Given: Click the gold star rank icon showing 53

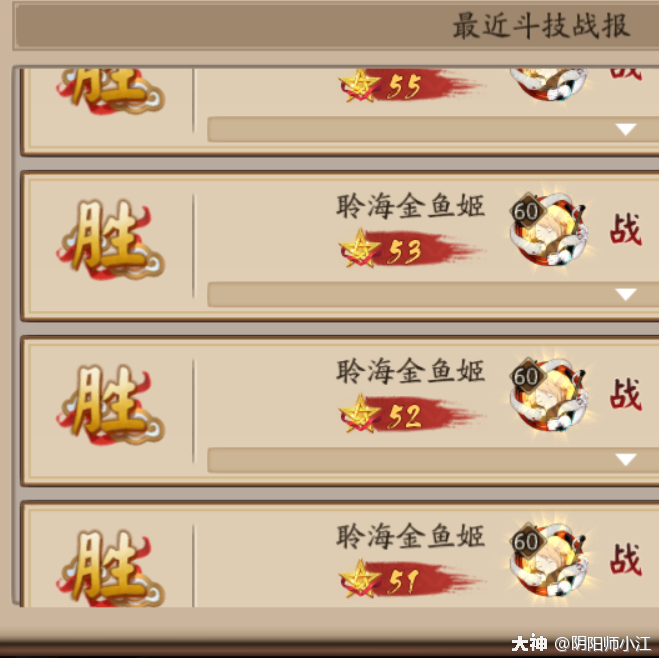Looking at the screenshot, I should click(x=360, y=249).
